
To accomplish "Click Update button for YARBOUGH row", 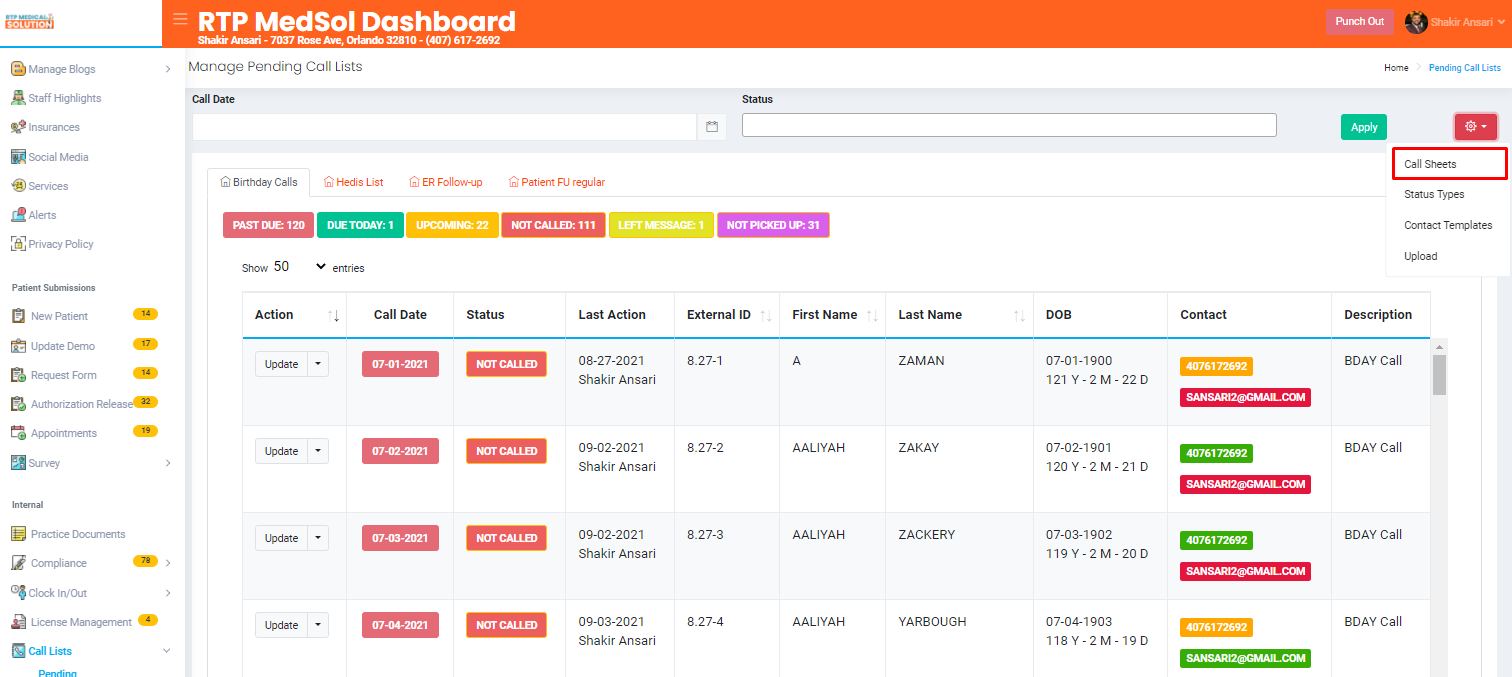I will click(x=281, y=625).
